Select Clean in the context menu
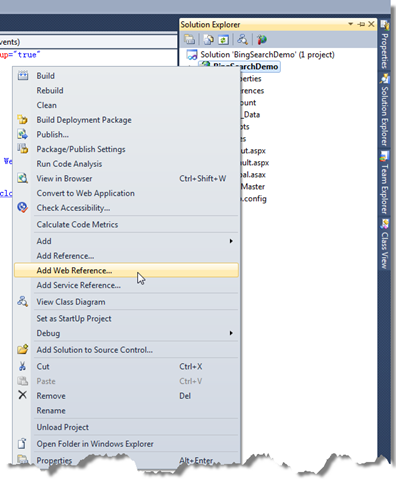The image size is (396, 480). (x=126, y=105)
